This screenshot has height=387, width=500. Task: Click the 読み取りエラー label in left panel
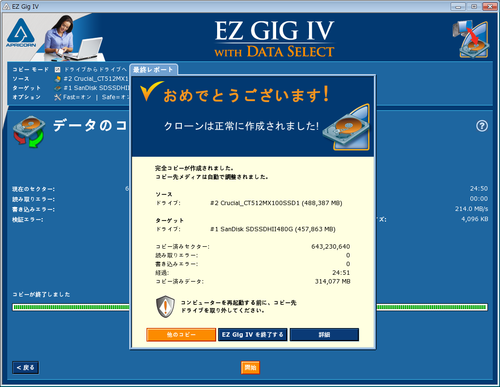pyautogui.click(x=34, y=199)
